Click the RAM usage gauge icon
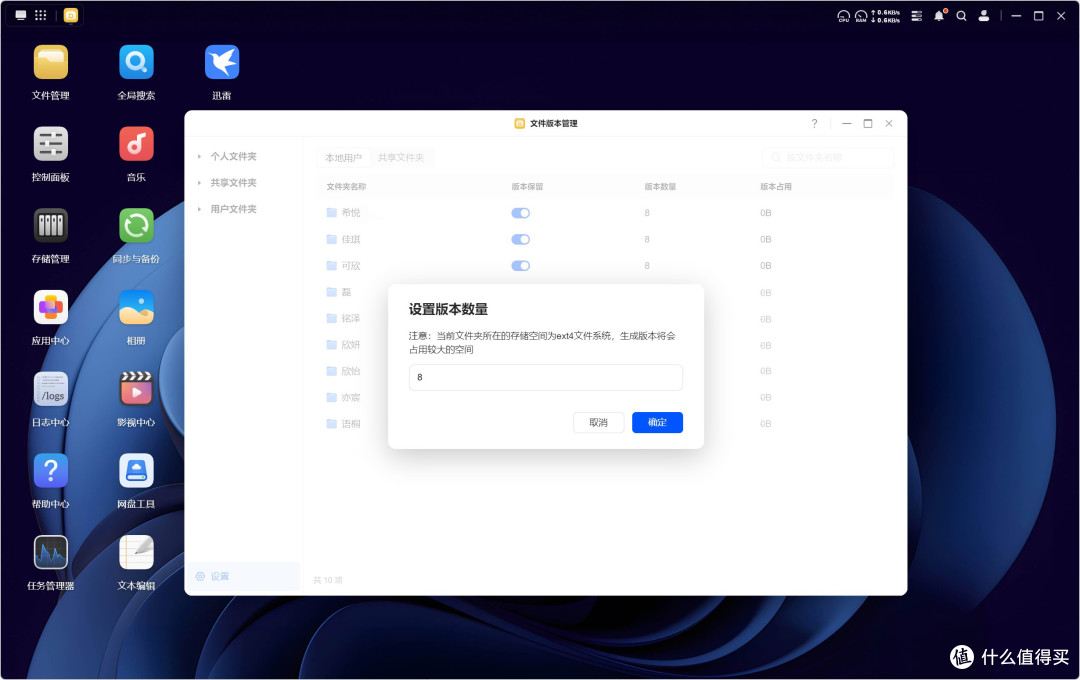This screenshot has width=1080, height=680. coord(861,16)
